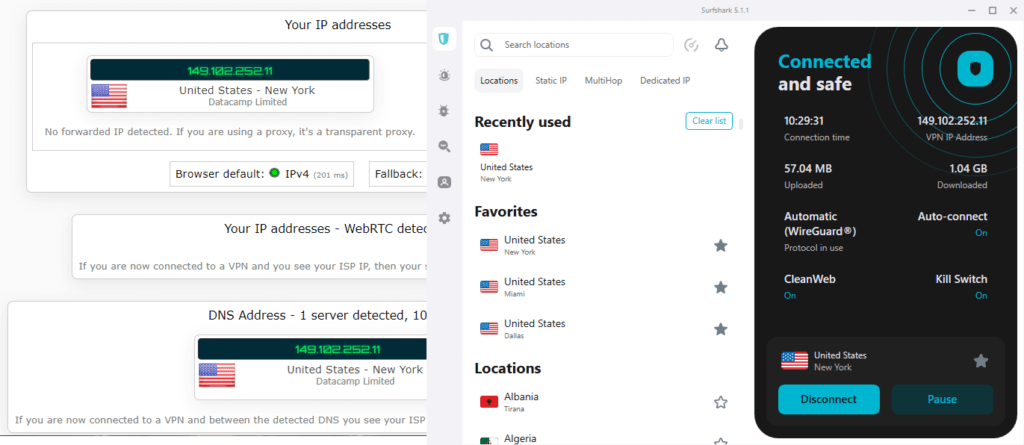
Task: Click Browser default IPv4 box
Action: [261, 174]
